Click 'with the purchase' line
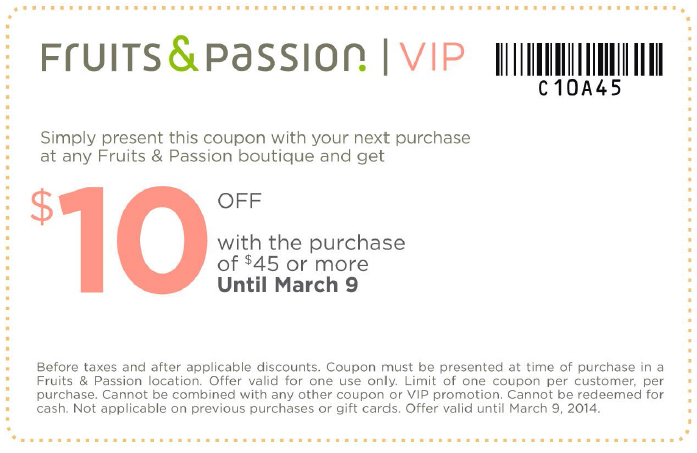The image size is (697, 453). [311, 243]
